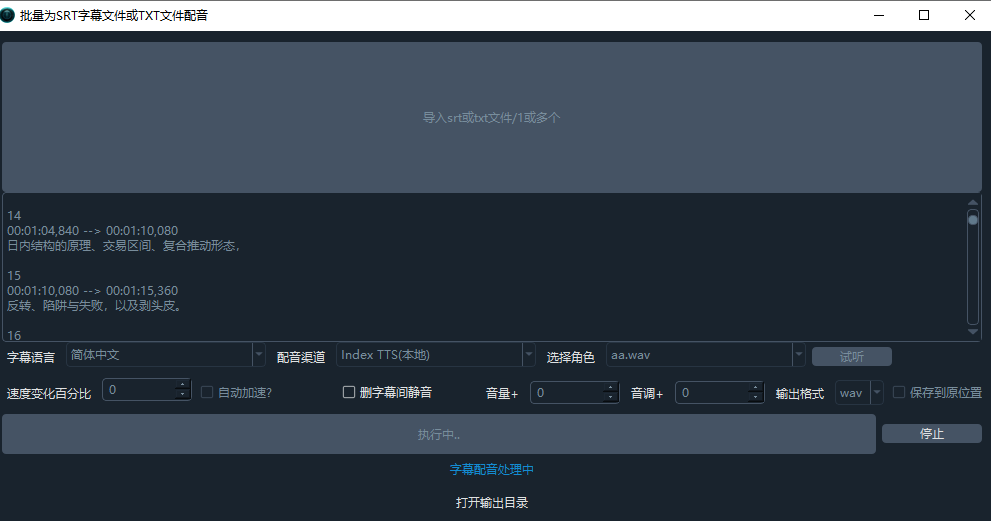Increase 音量+ value with up arrow
The image size is (991, 521).
pyautogui.click(x=611, y=388)
